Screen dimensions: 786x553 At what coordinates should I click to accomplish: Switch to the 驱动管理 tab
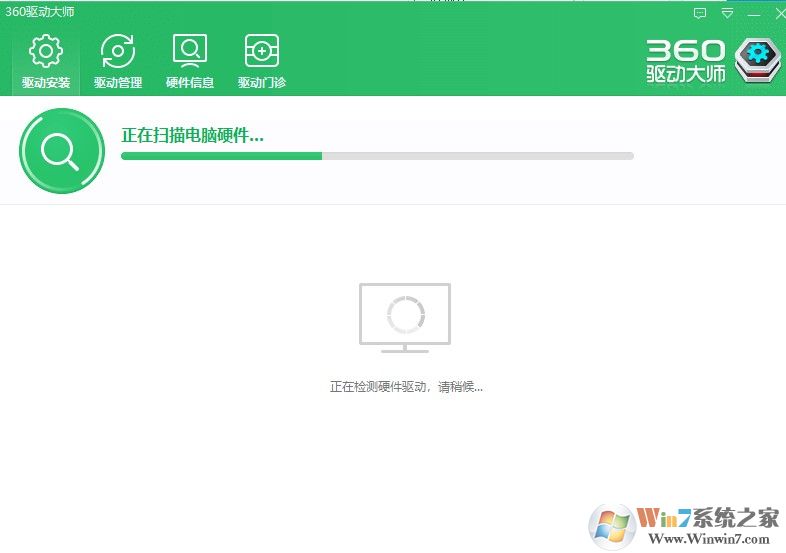[x=118, y=61]
